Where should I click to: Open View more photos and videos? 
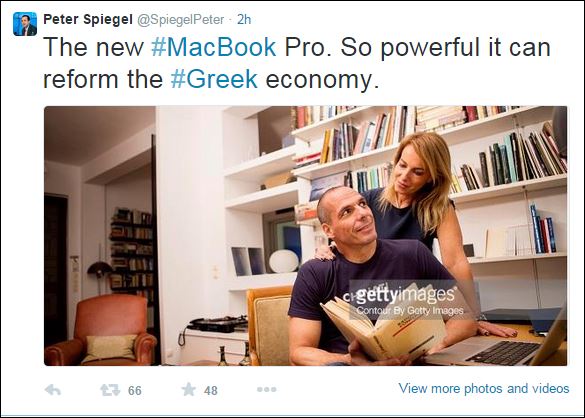pos(484,389)
